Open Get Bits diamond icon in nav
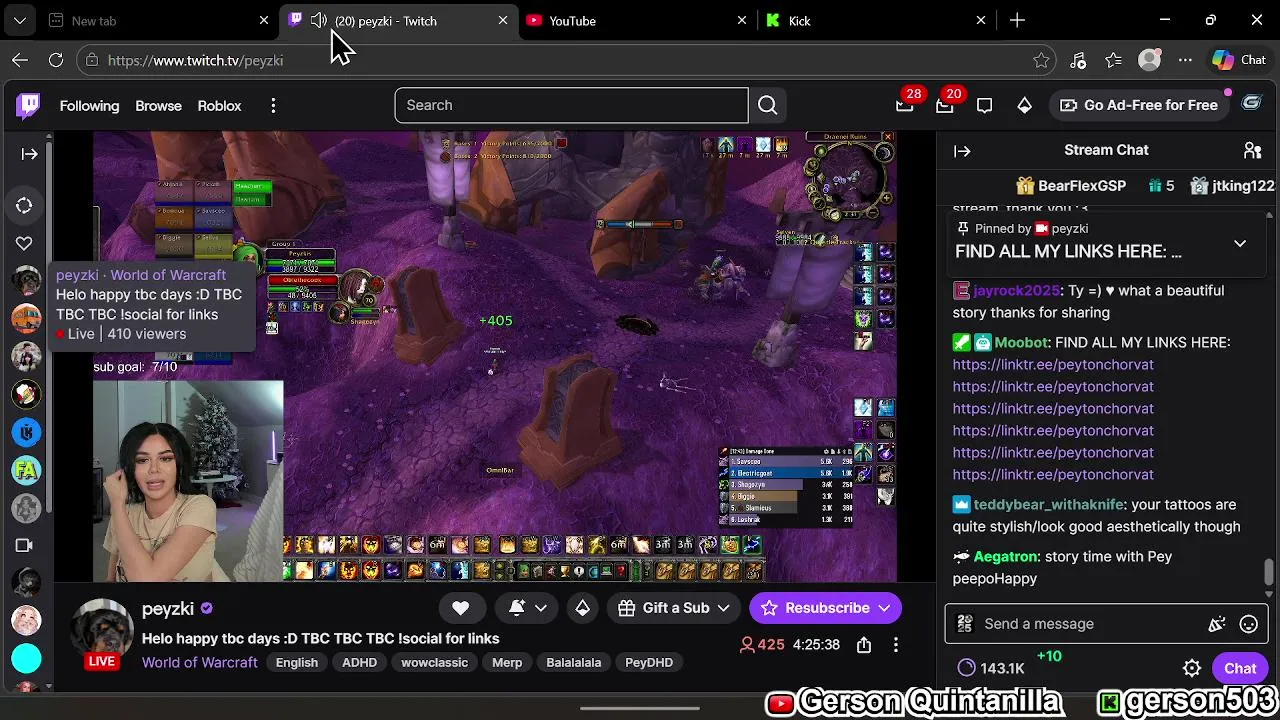Image resolution: width=1280 pixels, height=720 pixels. (x=1024, y=105)
